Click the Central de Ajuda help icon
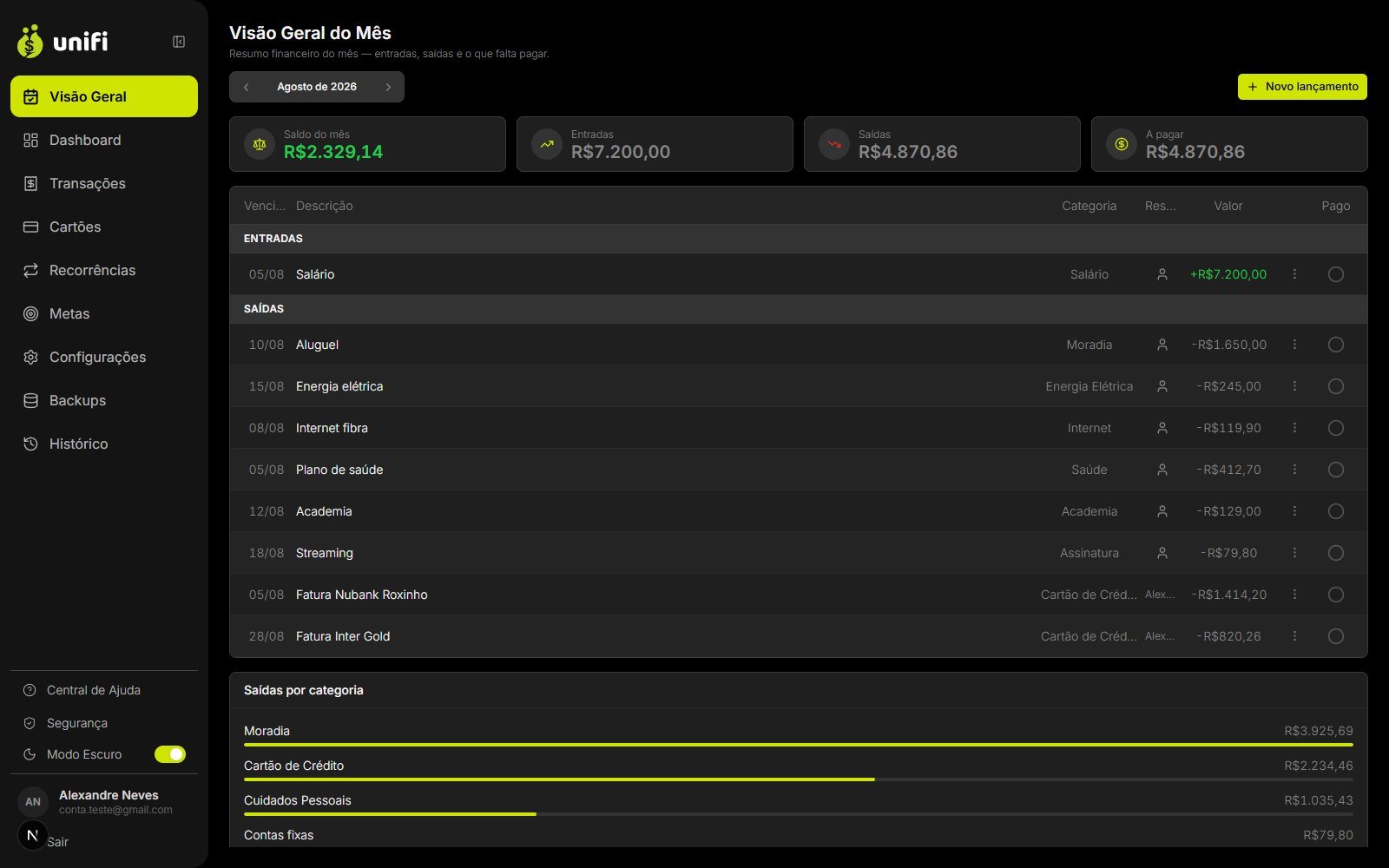 point(30,690)
